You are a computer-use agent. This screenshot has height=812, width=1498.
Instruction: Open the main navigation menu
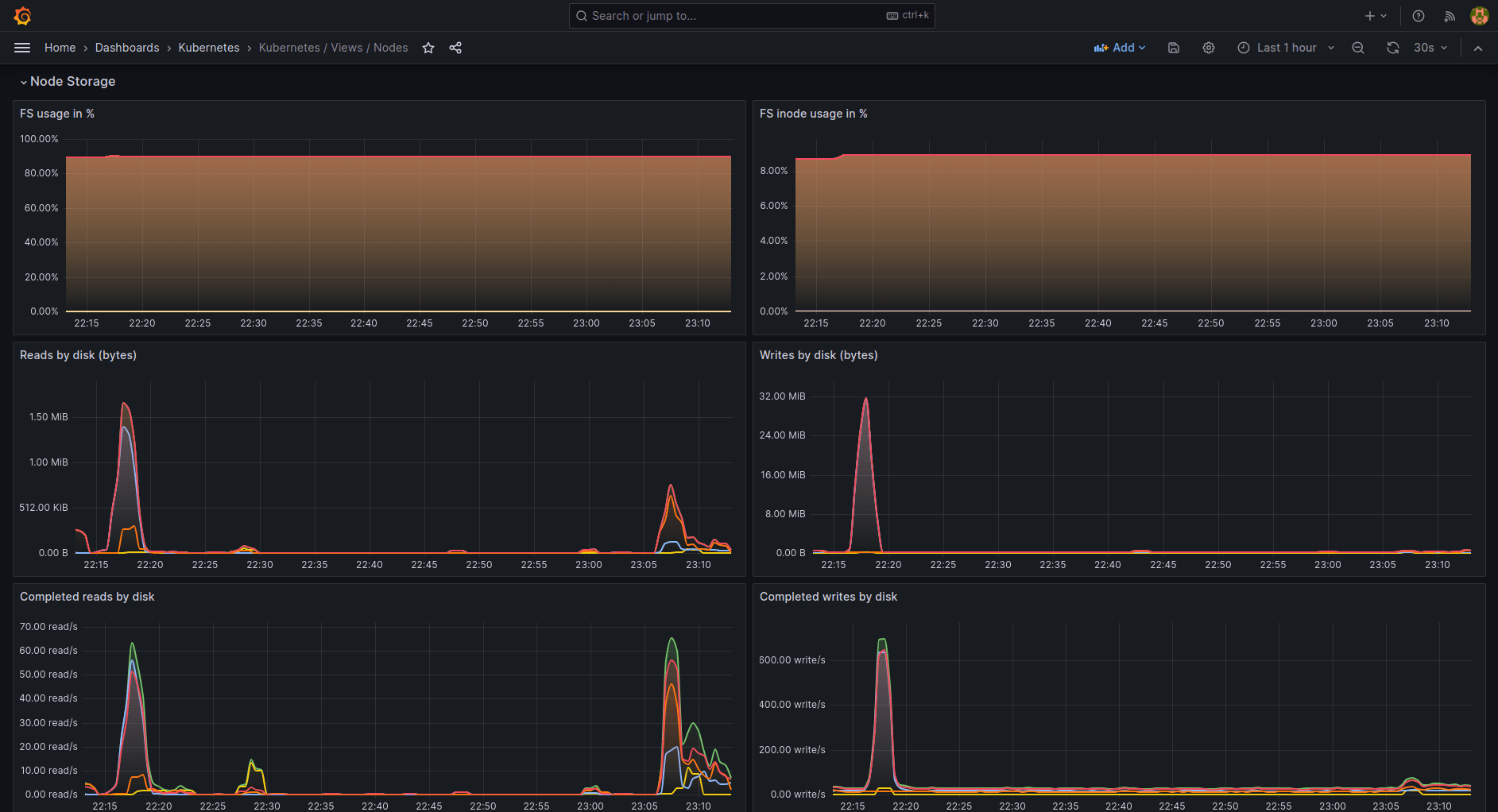21,47
